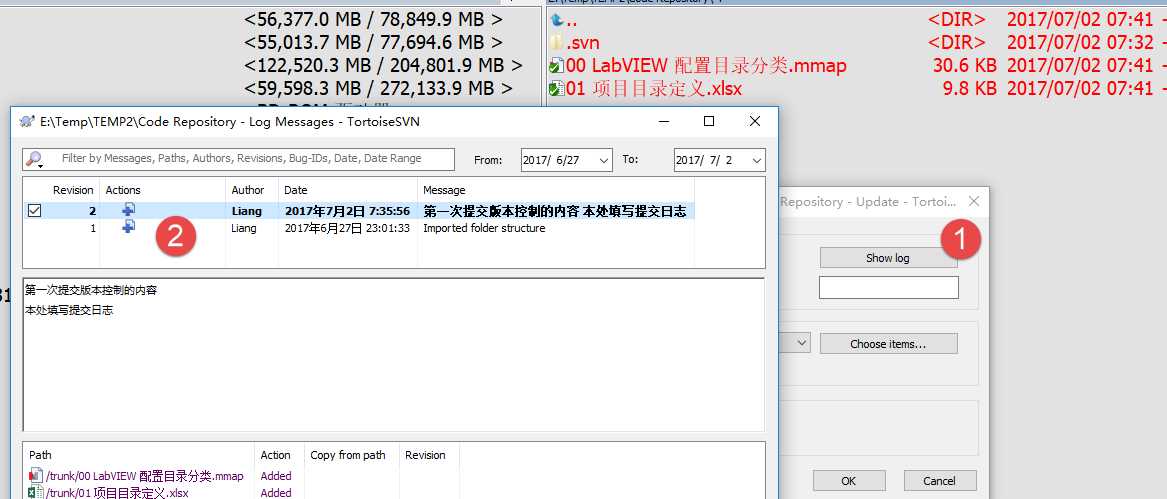Click the Added action icon for revision 2

(129, 211)
